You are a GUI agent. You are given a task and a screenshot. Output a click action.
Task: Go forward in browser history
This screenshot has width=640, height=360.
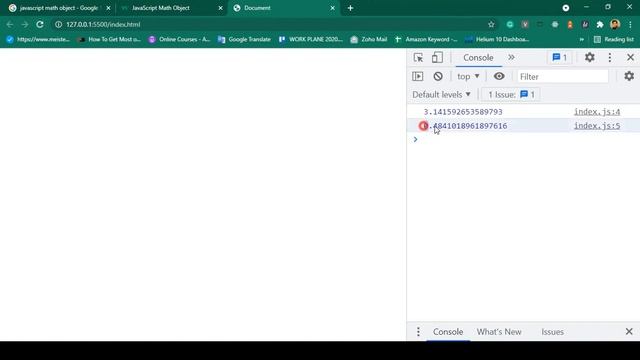tap(25, 24)
